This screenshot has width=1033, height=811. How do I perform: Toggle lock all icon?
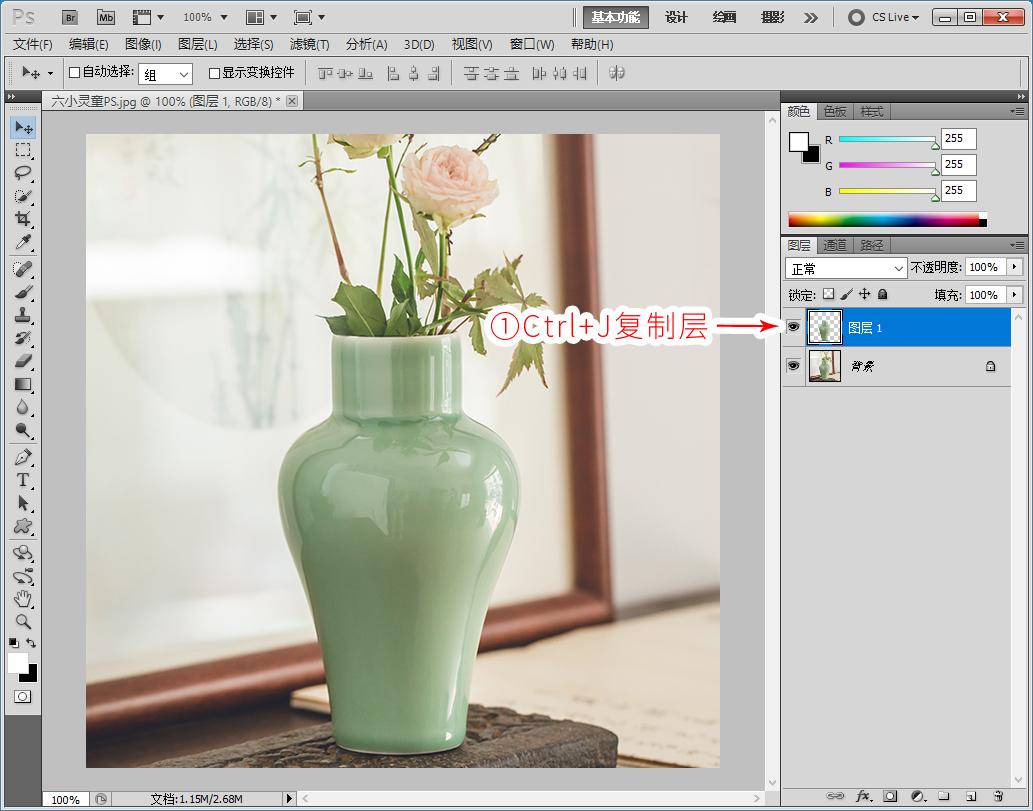click(x=883, y=294)
